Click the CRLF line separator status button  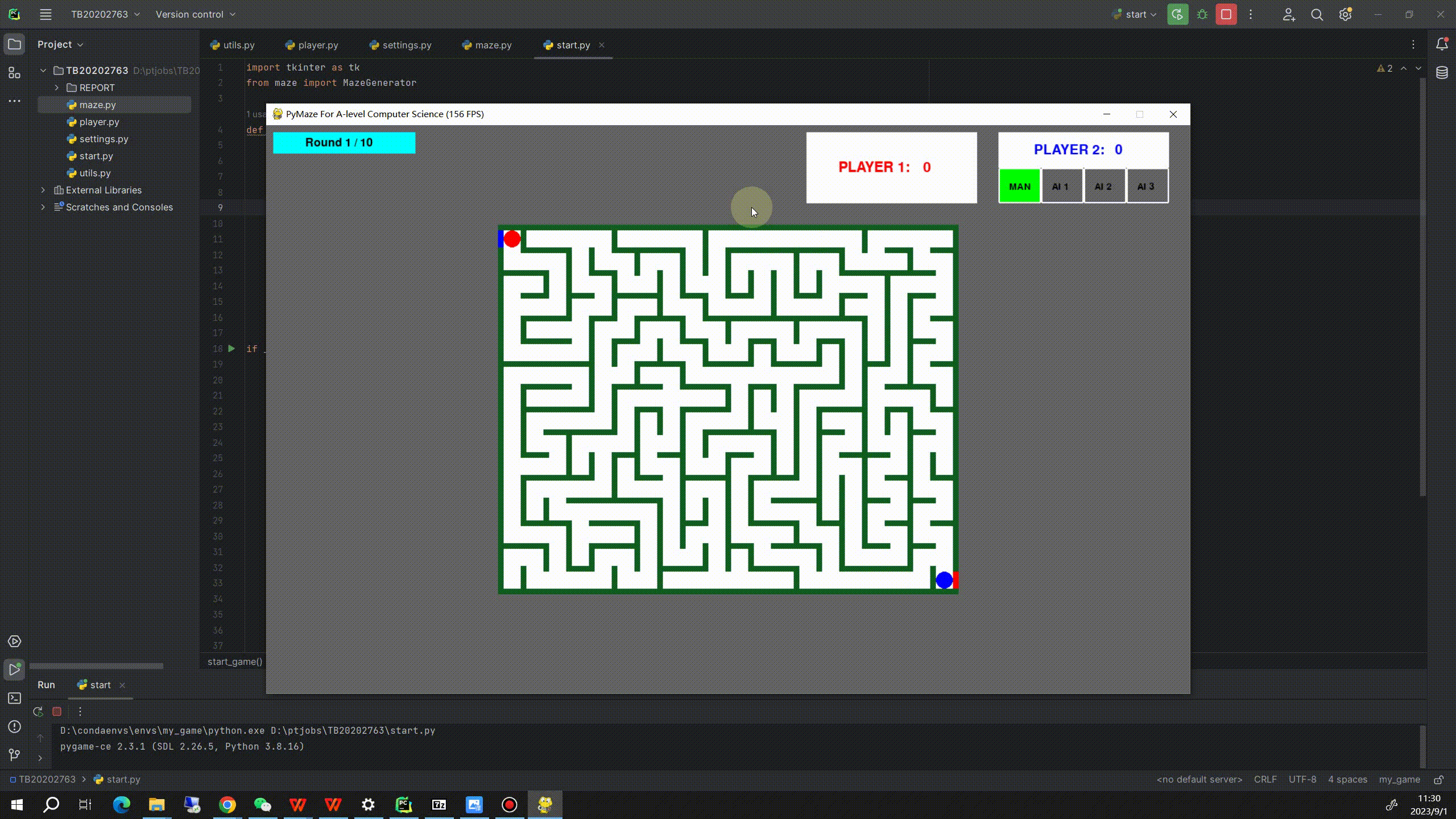(1266, 779)
